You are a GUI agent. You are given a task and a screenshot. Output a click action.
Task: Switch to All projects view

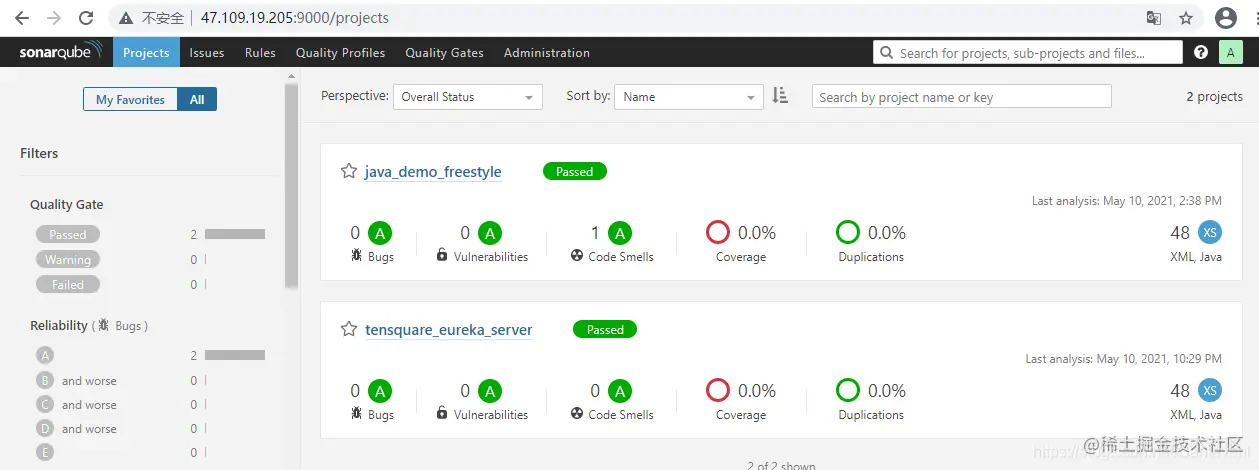[x=197, y=99]
